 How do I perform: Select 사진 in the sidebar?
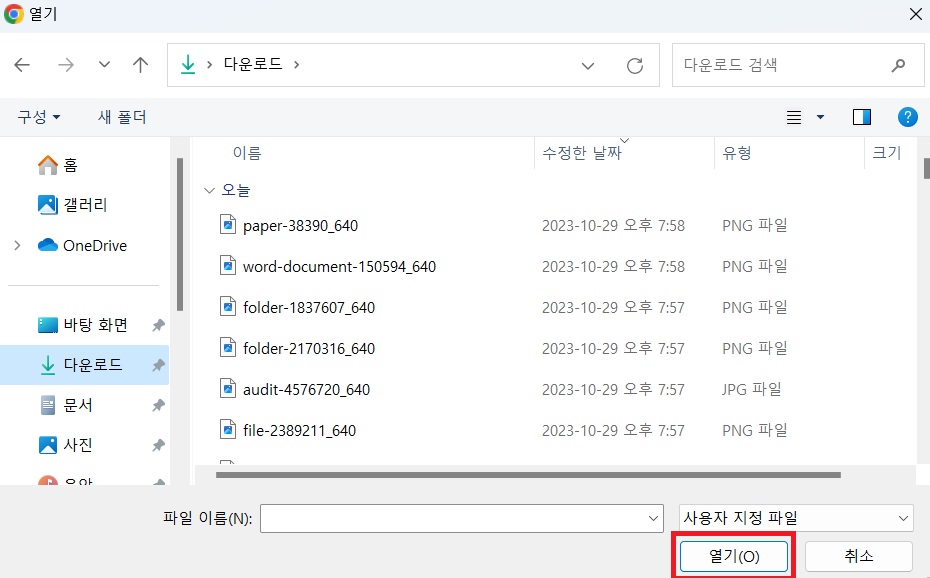[x=68, y=445]
